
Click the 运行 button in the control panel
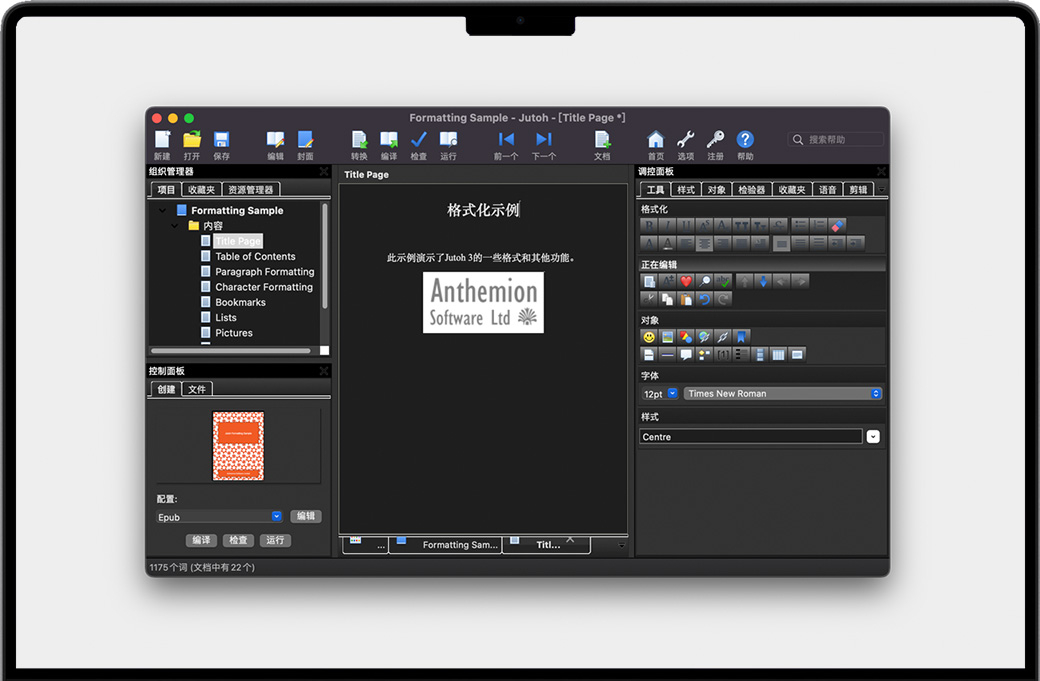tap(275, 540)
